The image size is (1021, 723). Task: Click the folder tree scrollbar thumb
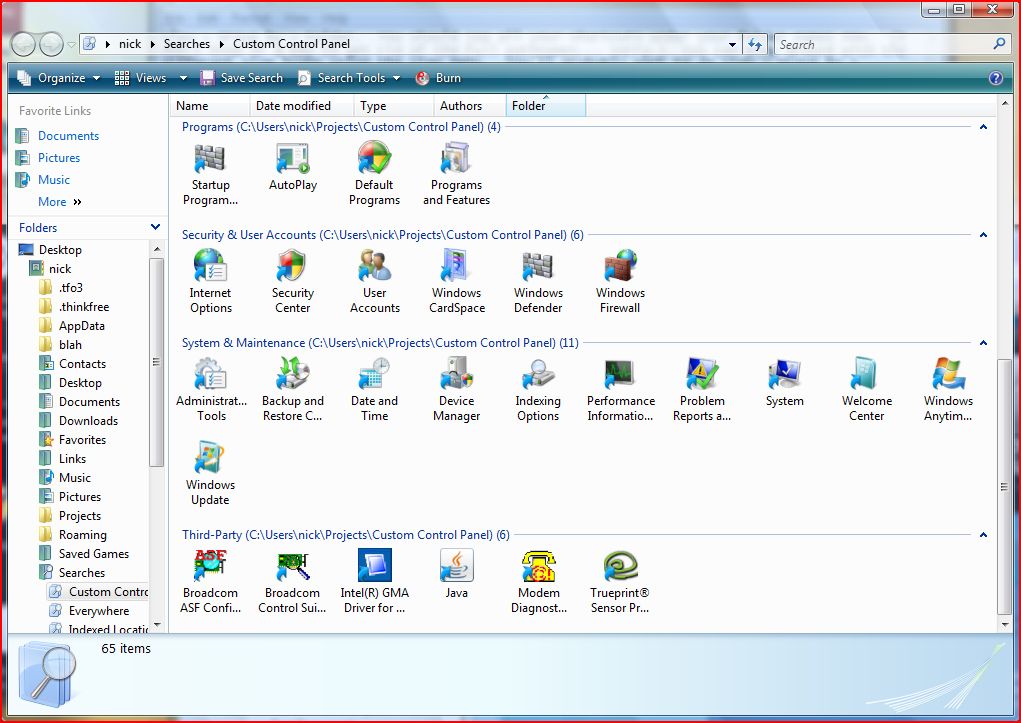pyautogui.click(x=156, y=362)
